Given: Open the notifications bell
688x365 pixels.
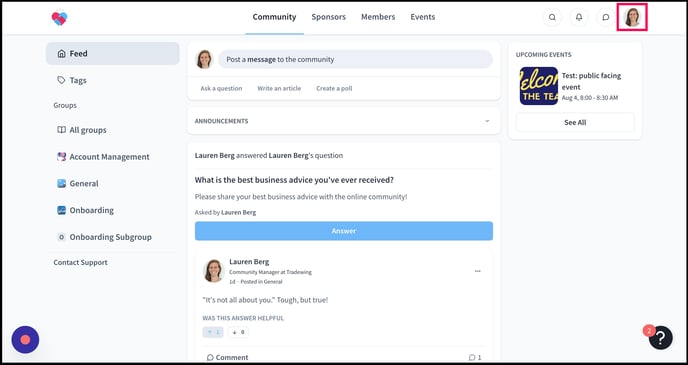Looking at the screenshot, I should 579,17.
